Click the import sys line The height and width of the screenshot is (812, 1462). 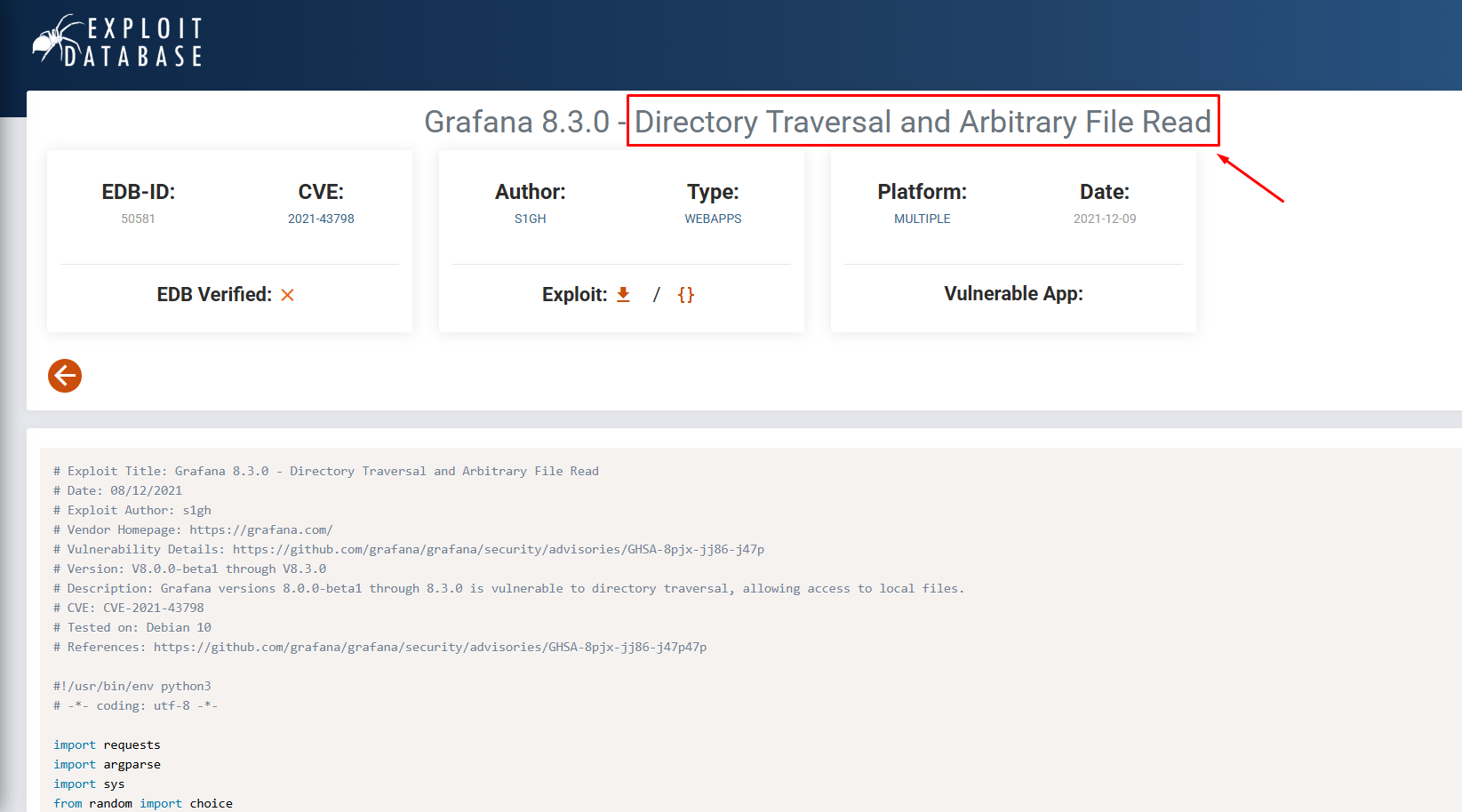point(89,784)
